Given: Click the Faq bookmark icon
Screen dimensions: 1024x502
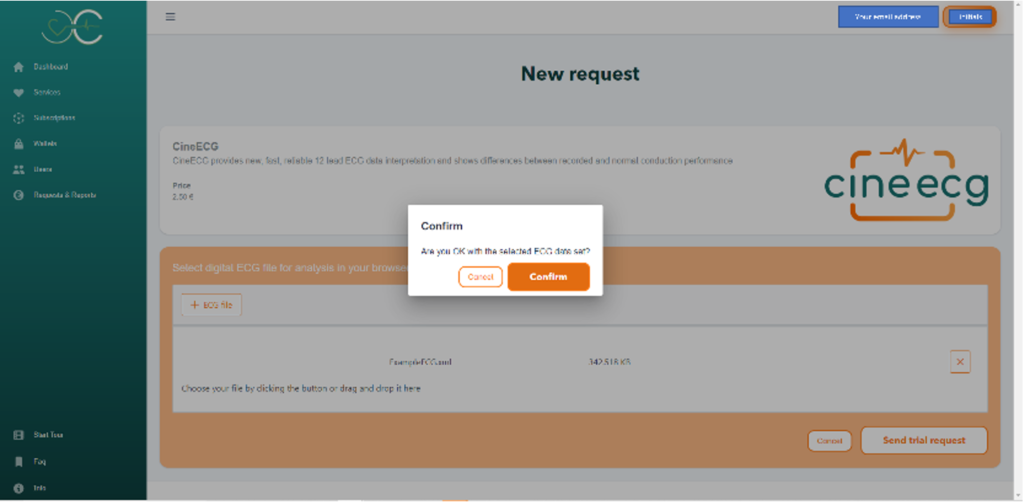Looking at the screenshot, I should point(18,462).
